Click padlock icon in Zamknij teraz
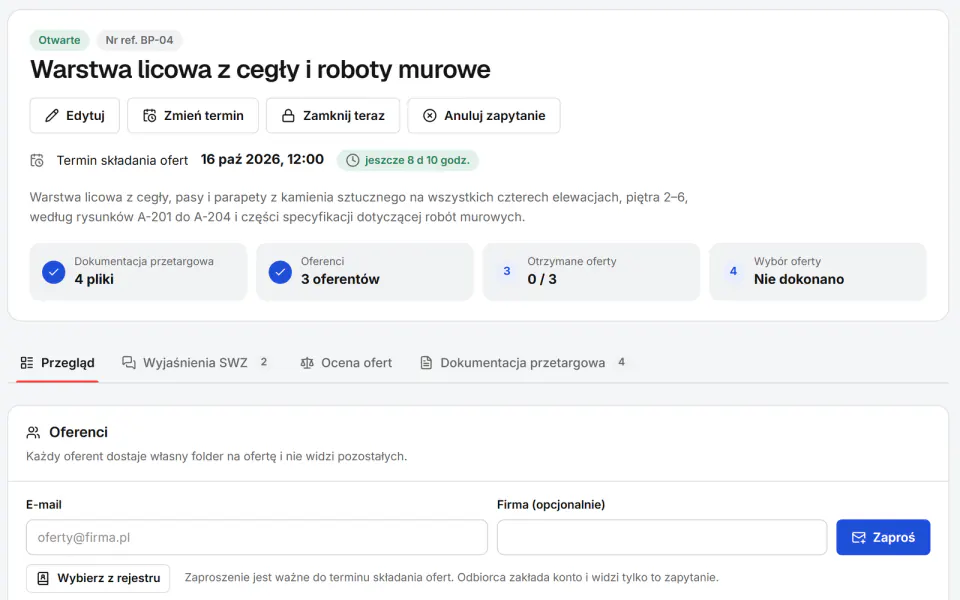The width and height of the screenshot is (960, 600). point(288,116)
